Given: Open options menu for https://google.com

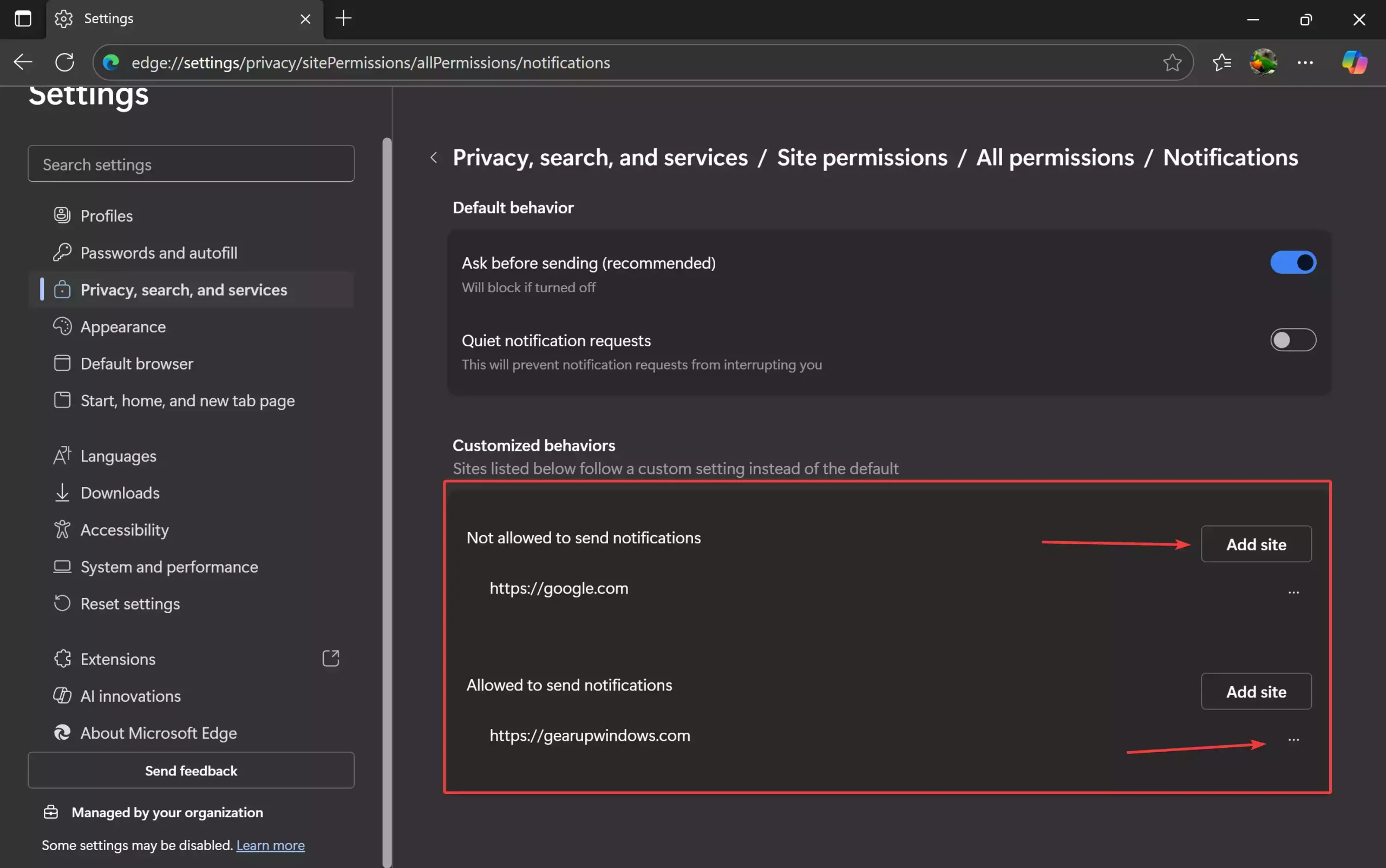Looking at the screenshot, I should (1293, 592).
